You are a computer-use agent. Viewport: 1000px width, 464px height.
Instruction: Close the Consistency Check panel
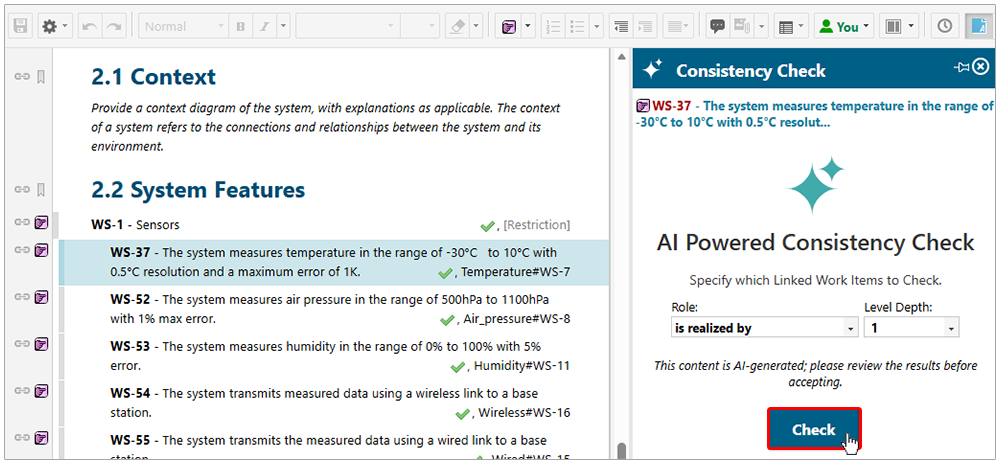(x=981, y=67)
